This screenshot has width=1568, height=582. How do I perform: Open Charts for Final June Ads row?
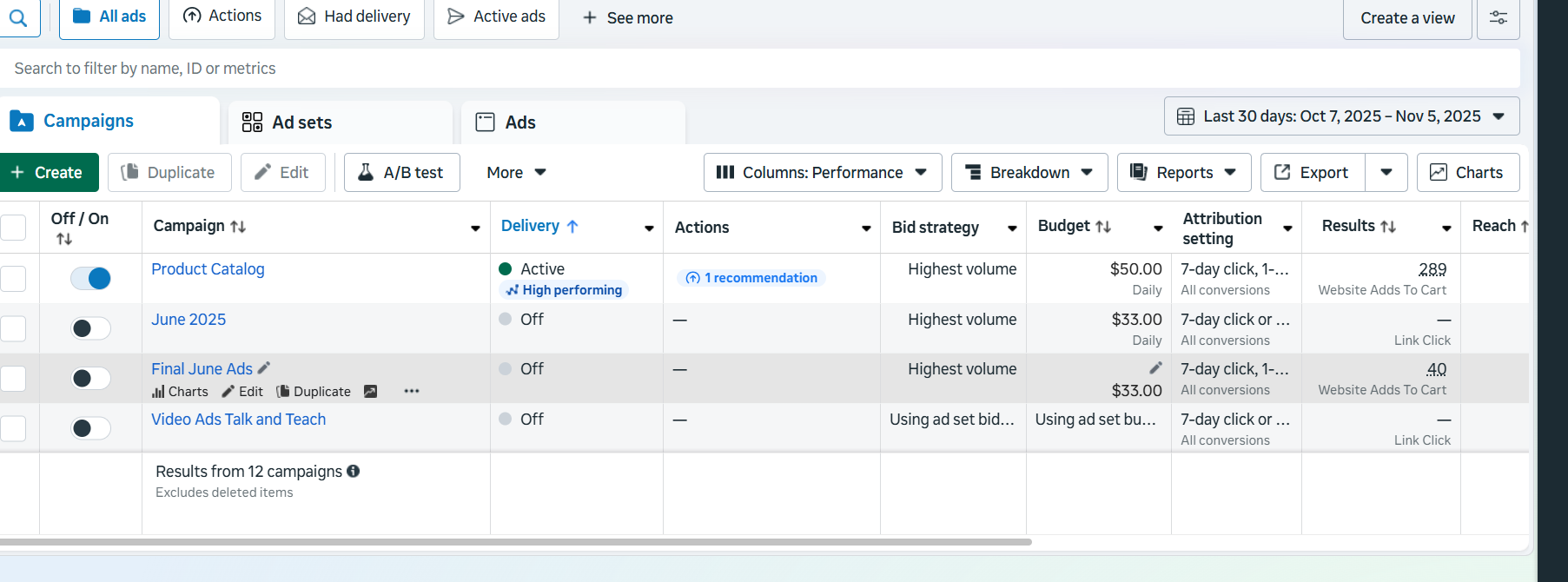click(180, 392)
